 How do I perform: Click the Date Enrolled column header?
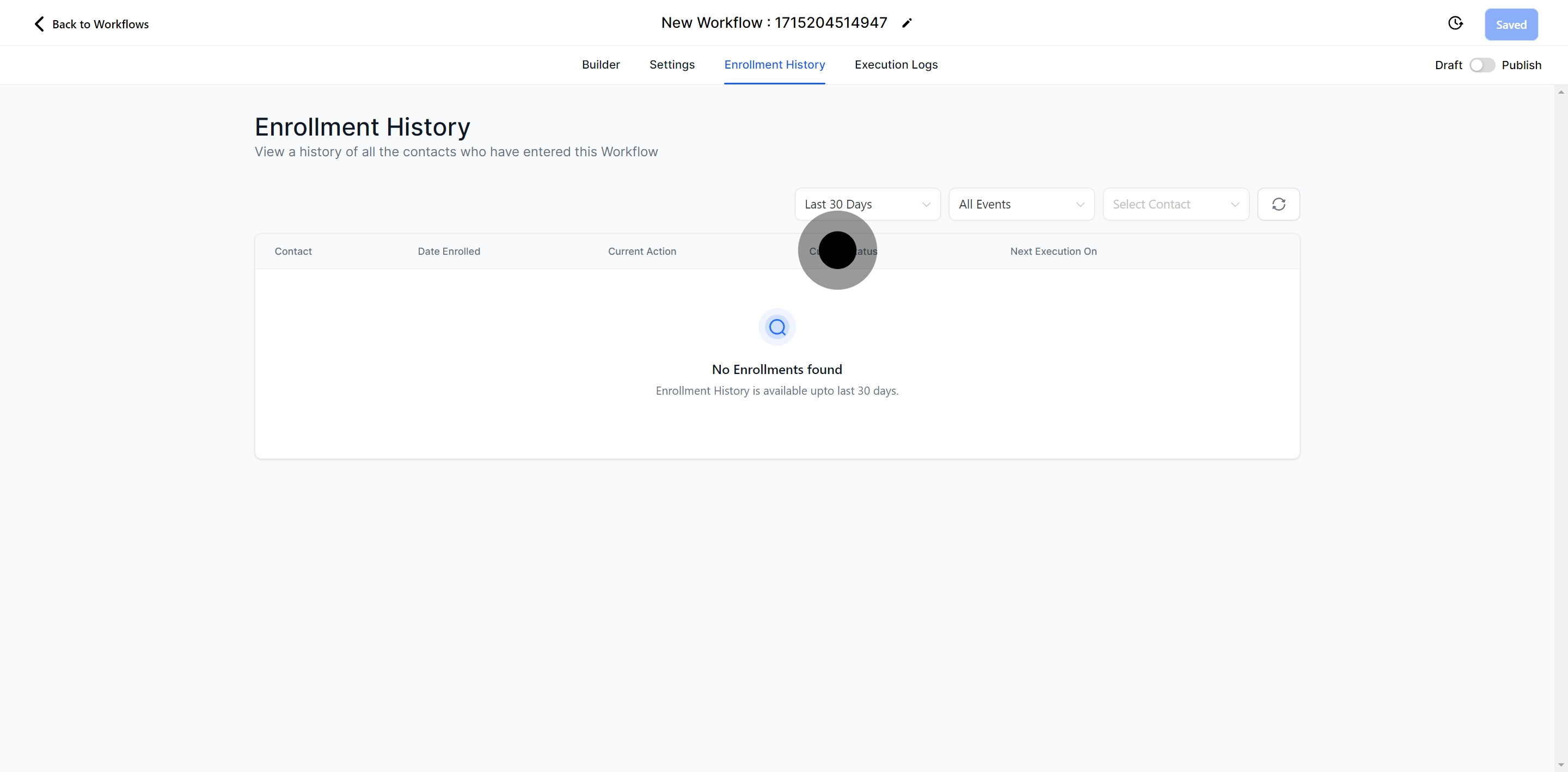click(x=449, y=252)
